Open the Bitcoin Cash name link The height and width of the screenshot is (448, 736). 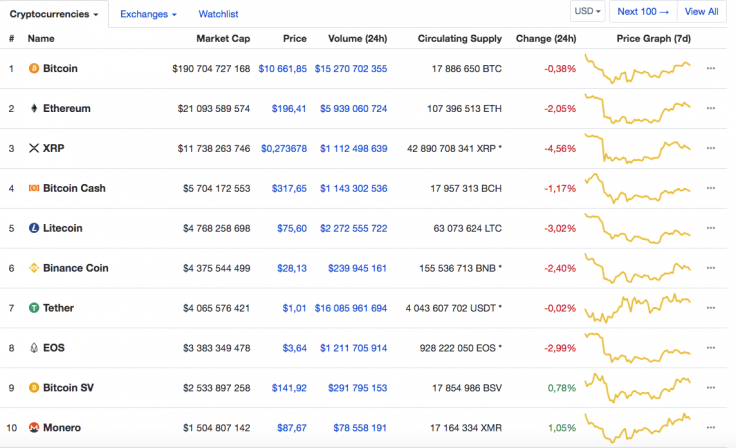74,188
